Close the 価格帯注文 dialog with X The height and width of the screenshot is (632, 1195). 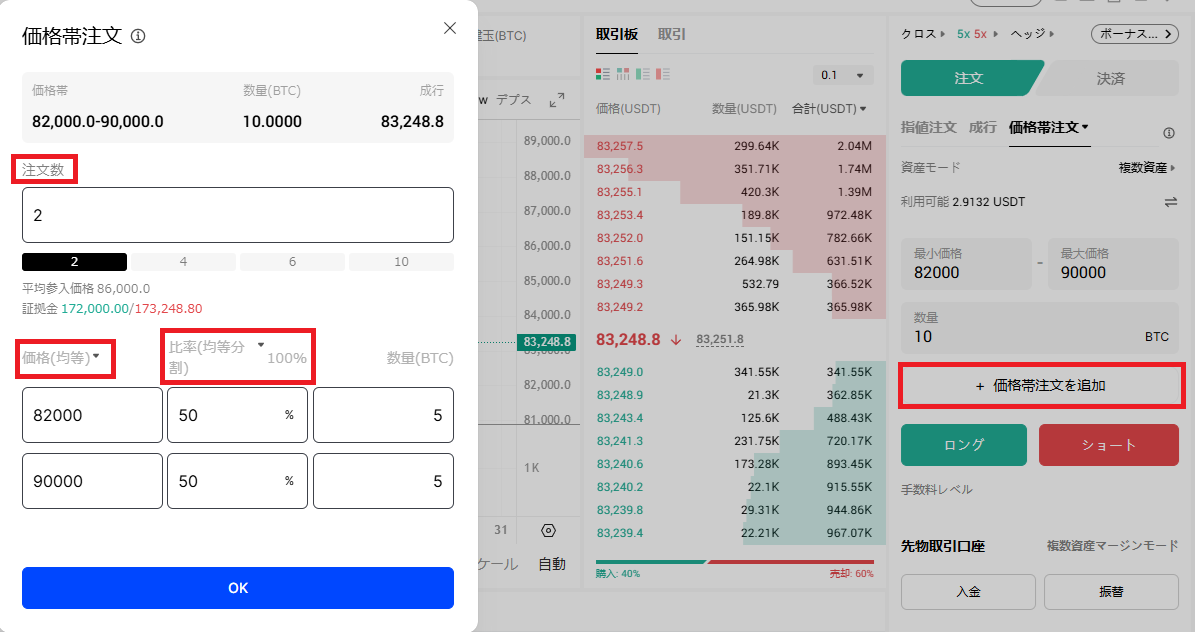coord(450,28)
